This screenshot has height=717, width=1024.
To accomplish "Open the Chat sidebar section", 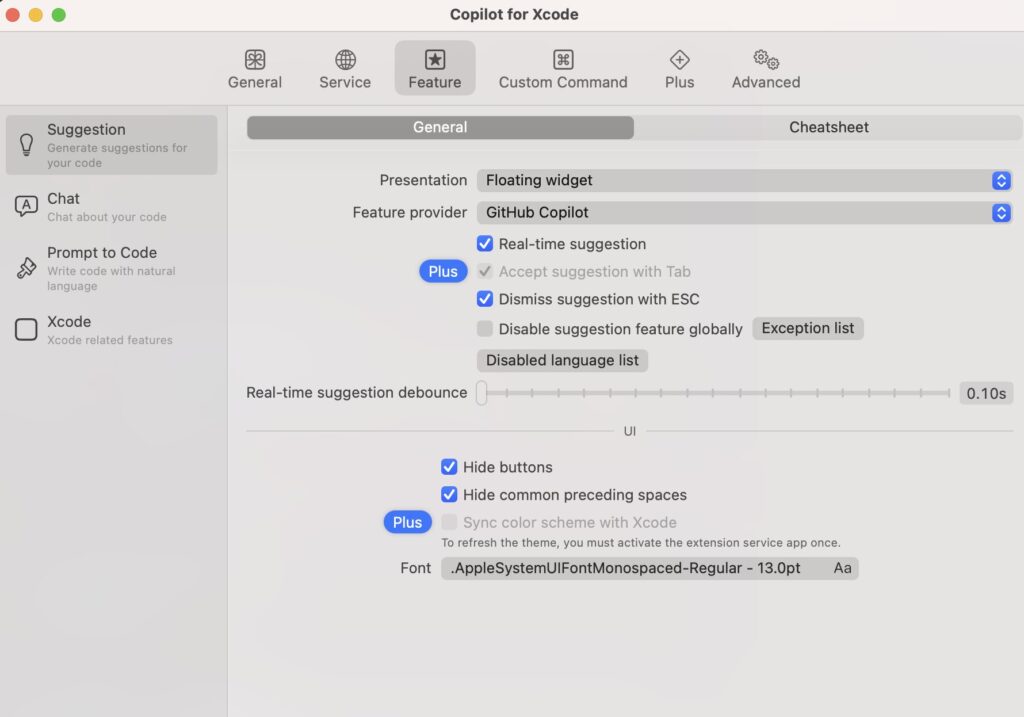I will [x=111, y=204].
